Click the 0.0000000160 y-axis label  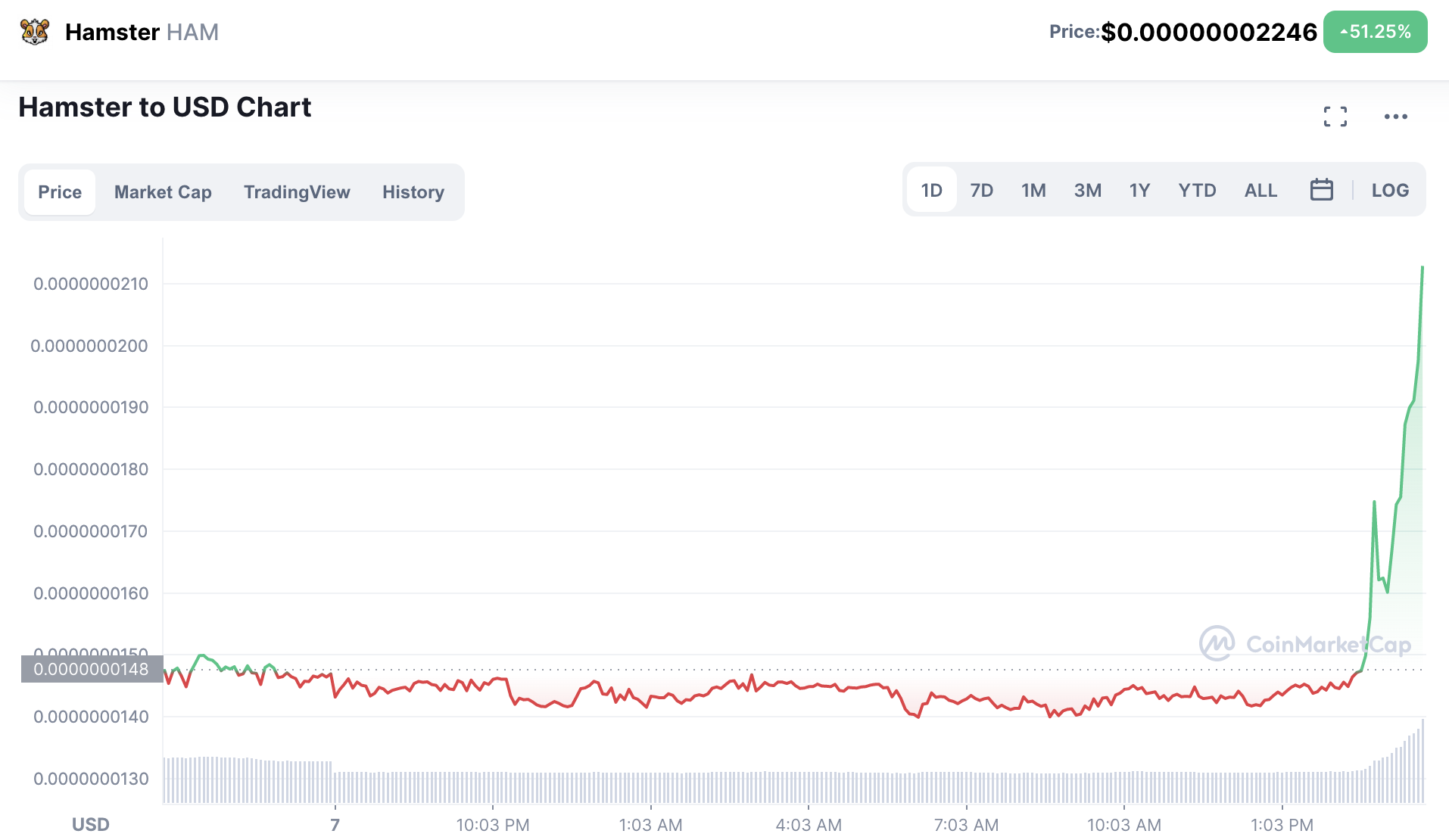(91, 593)
